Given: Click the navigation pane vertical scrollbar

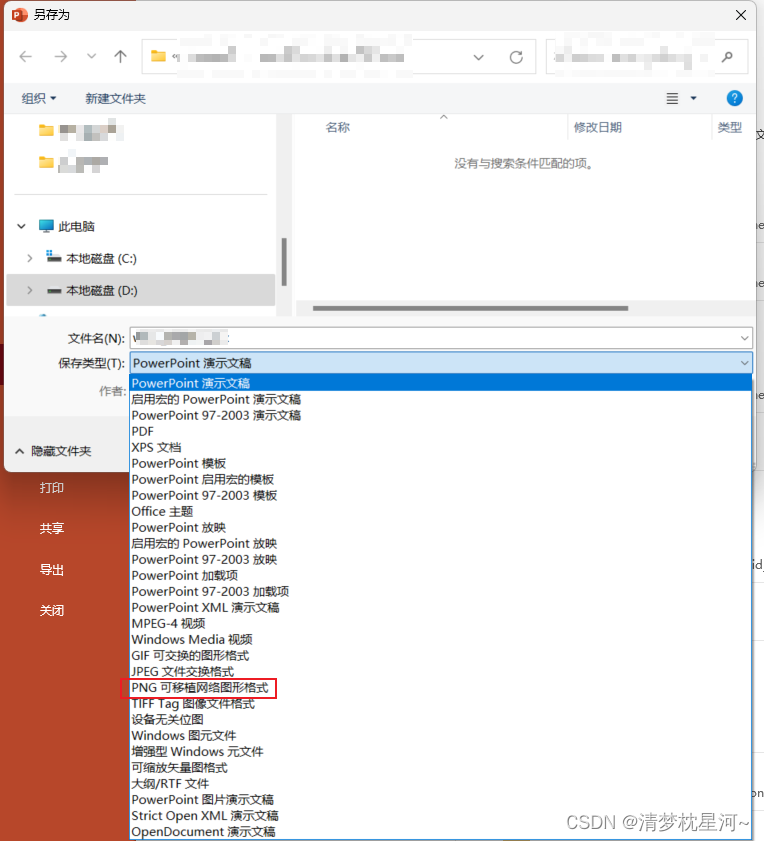Looking at the screenshot, I should [x=284, y=262].
